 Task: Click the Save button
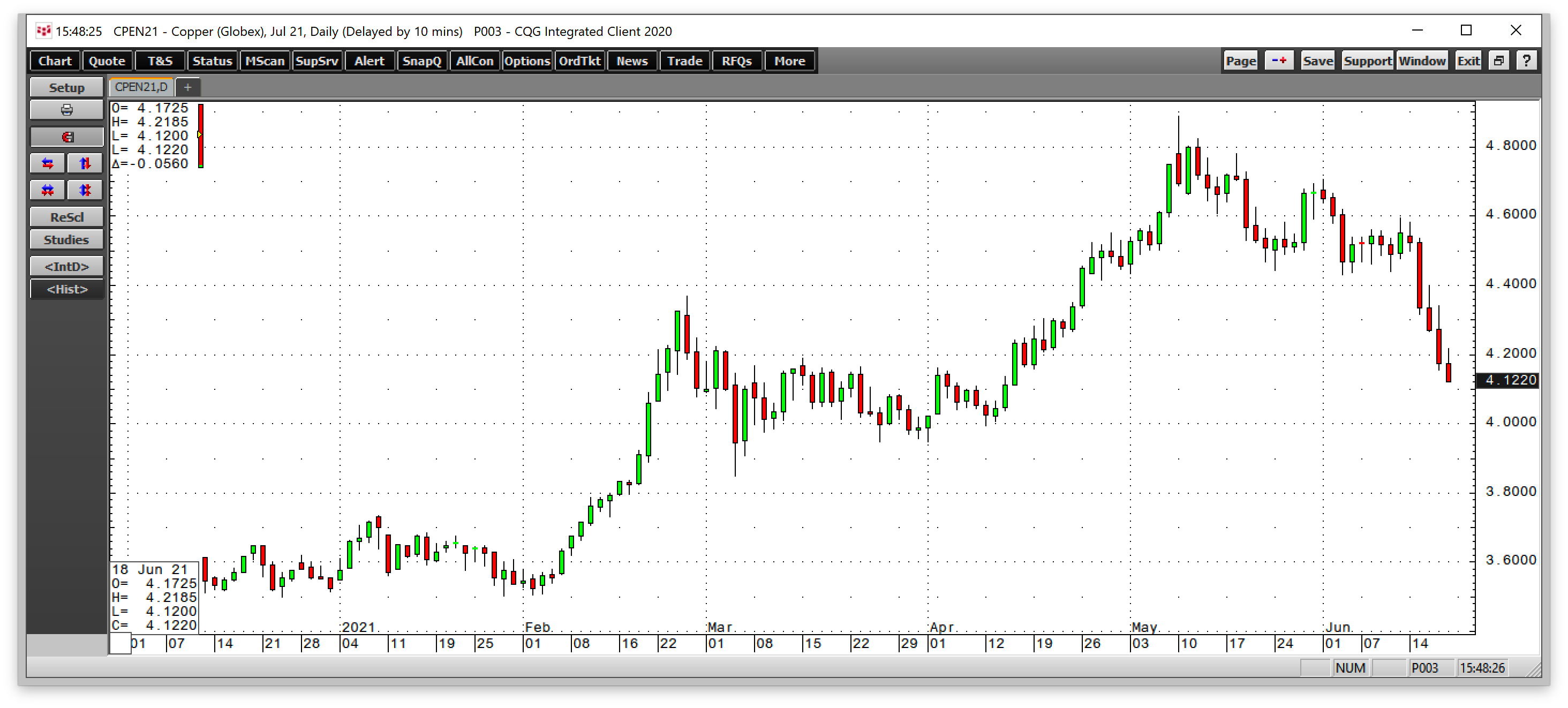1318,61
